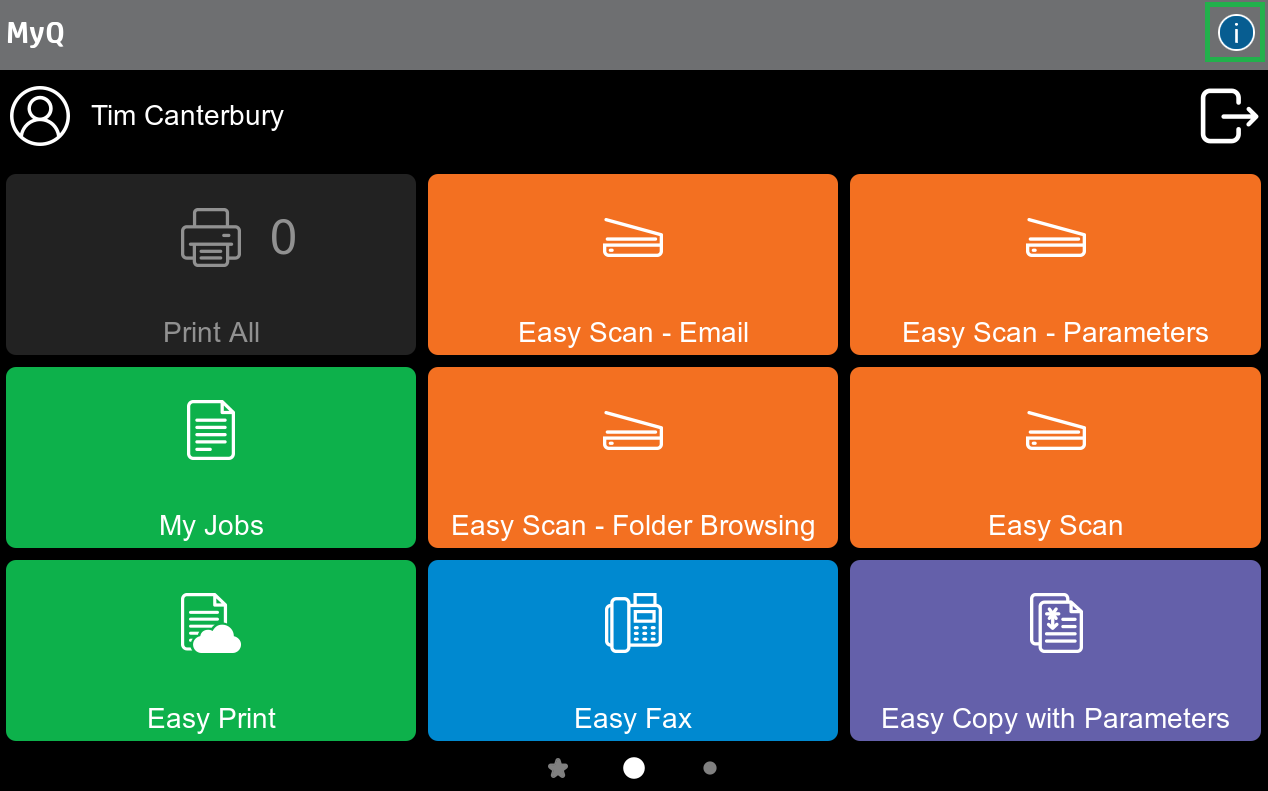Click scanner icon on Easy Scan - Folder Browsing
1268x791 pixels.
point(633,431)
